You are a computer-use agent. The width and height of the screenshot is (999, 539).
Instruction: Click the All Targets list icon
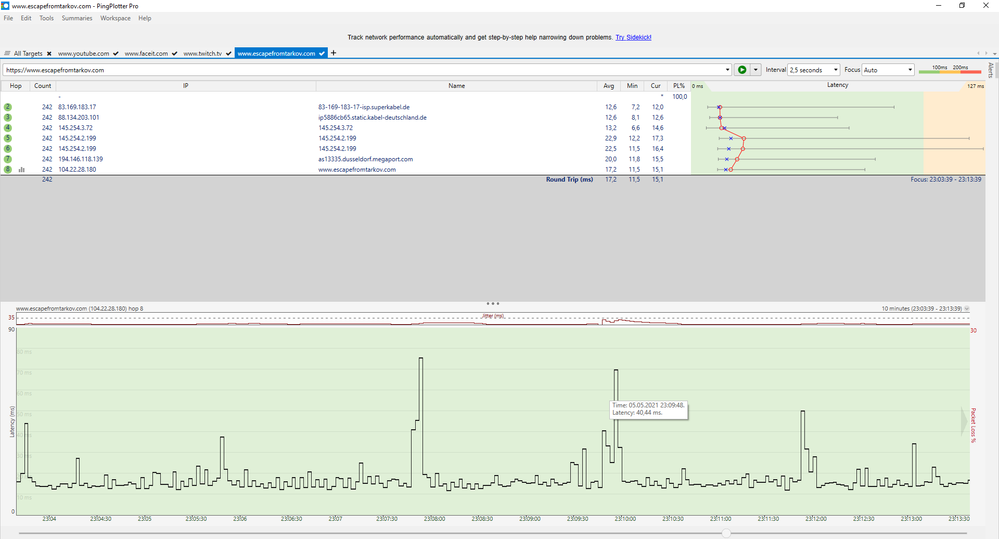coord(7,54)
